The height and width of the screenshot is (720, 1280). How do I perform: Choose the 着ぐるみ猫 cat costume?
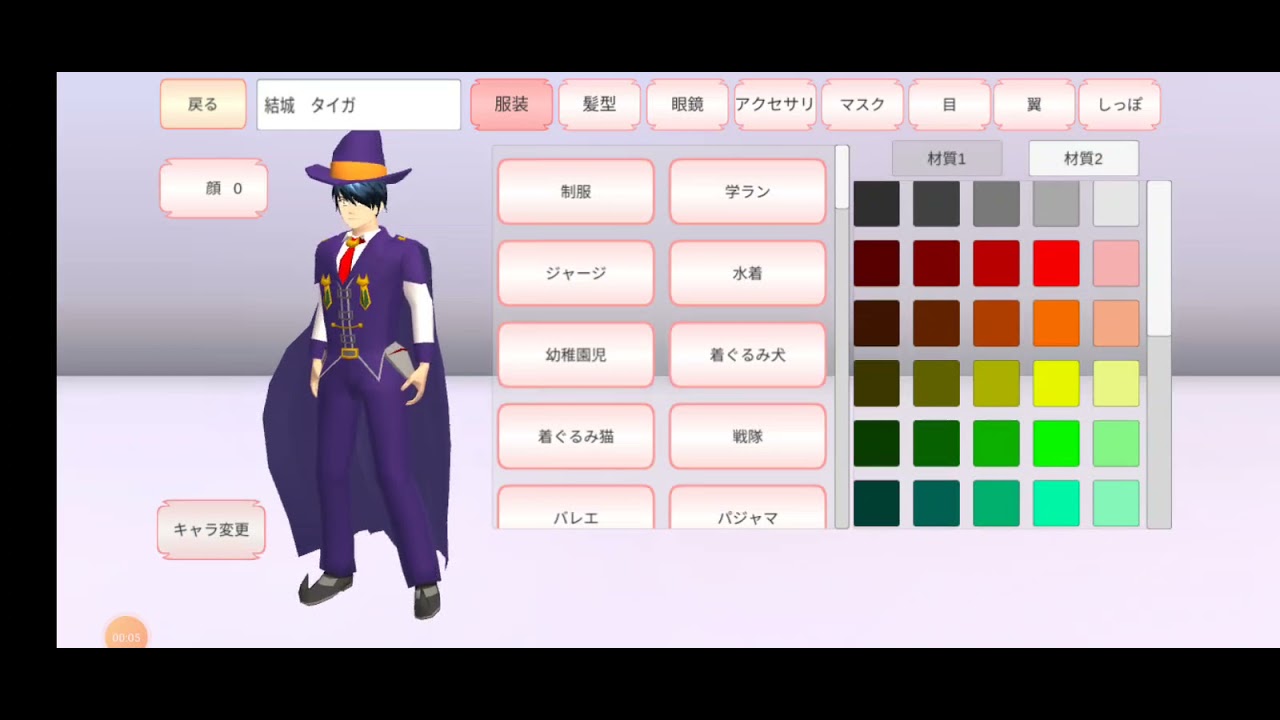[x=576, y=437]
